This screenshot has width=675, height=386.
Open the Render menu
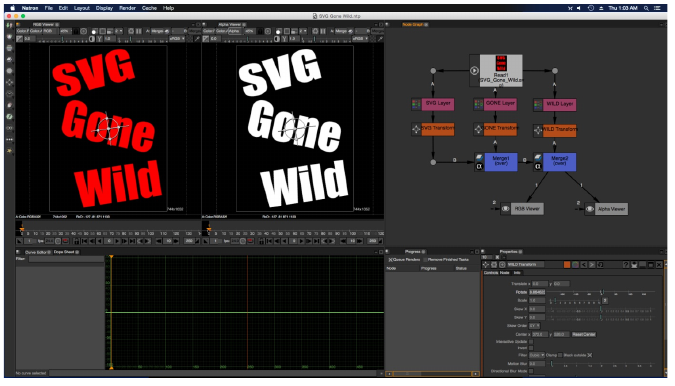pos(127,8)
